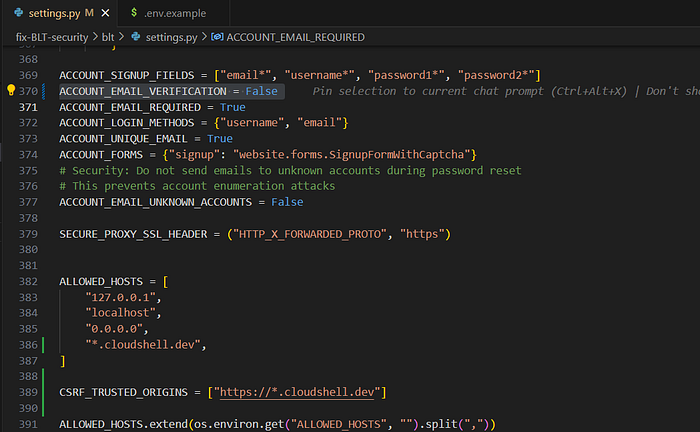Click the True value of ACCOUNT_EMAIL_REQUIRED
This screenshot has width=700, height=432.
[233, 107]
